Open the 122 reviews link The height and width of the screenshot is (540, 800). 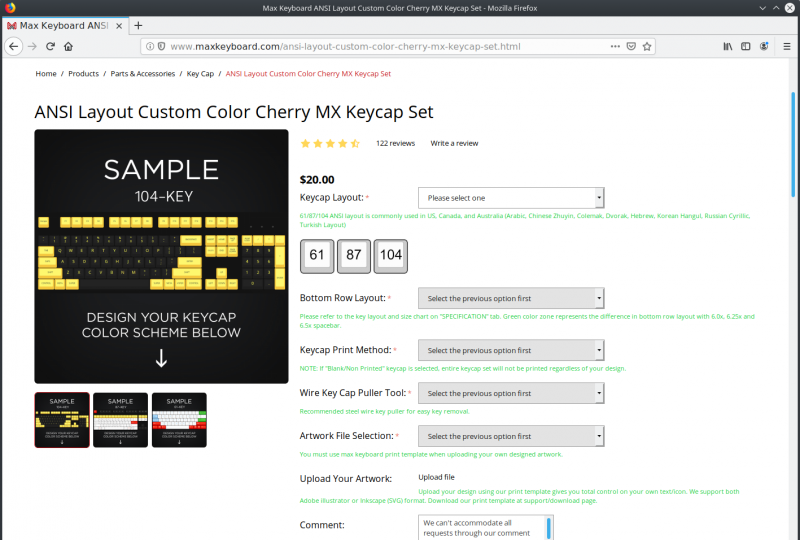point(395,143)
